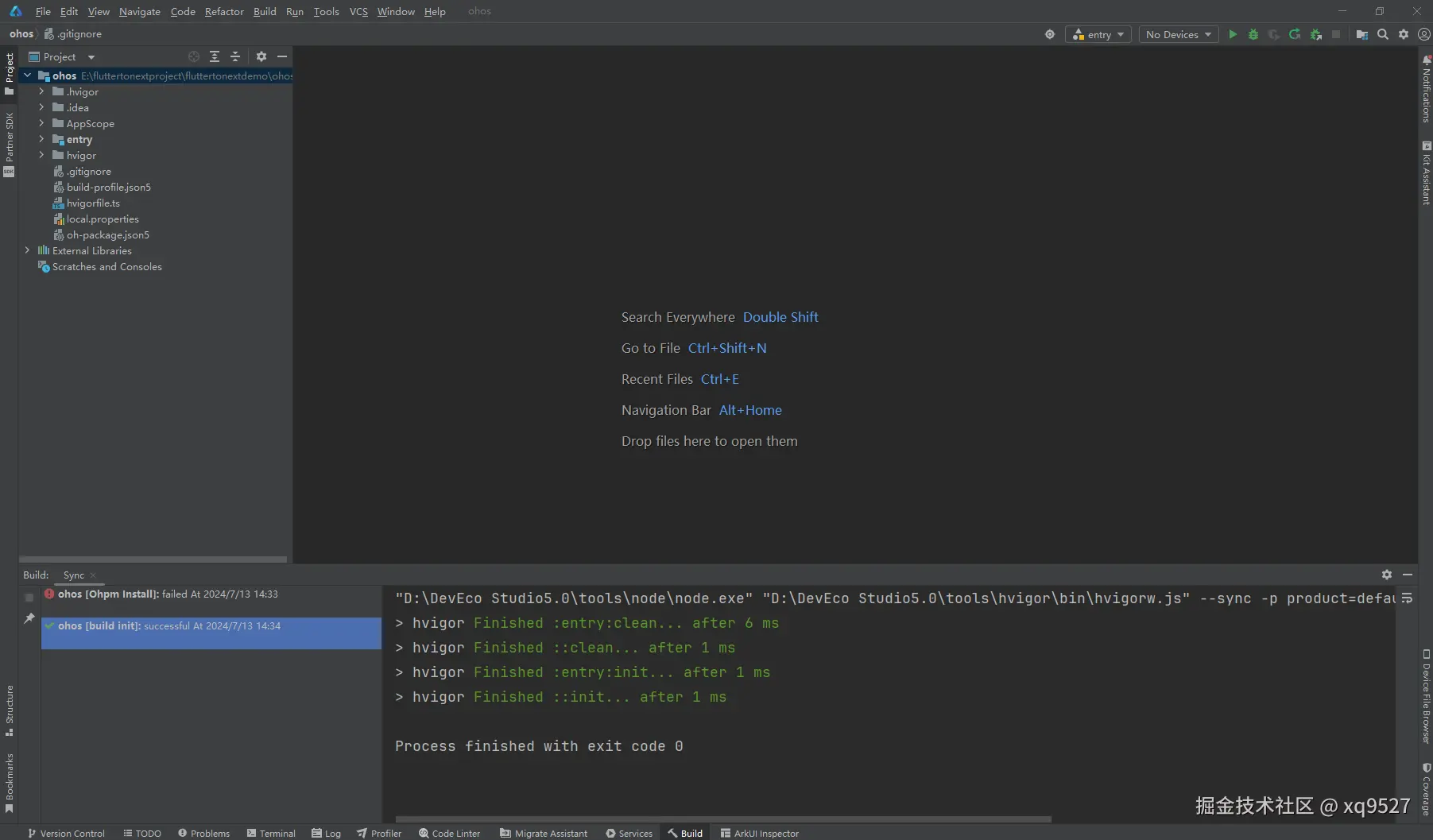Image resolution: width=1433 pixels, height=840 pixels.
Task: Open the Version Control tool window
Action: click(x=66, y=833)
